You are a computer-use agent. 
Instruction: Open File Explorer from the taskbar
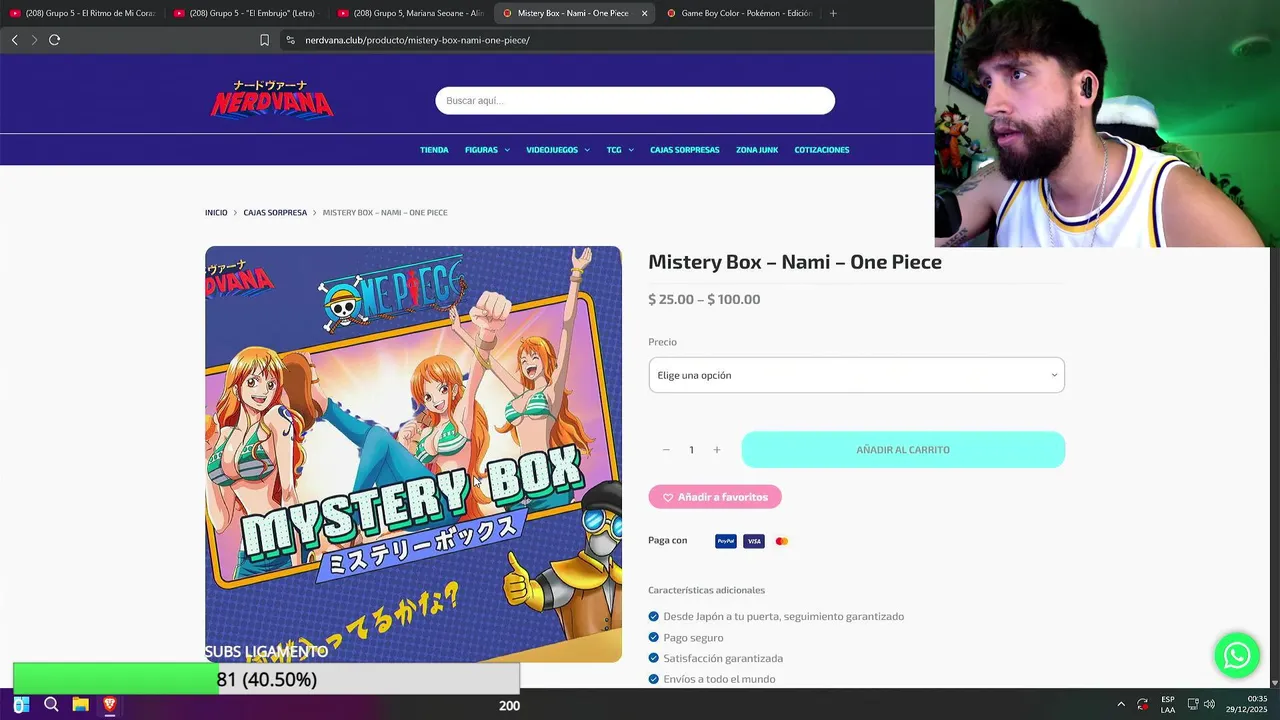coord(80,705)
